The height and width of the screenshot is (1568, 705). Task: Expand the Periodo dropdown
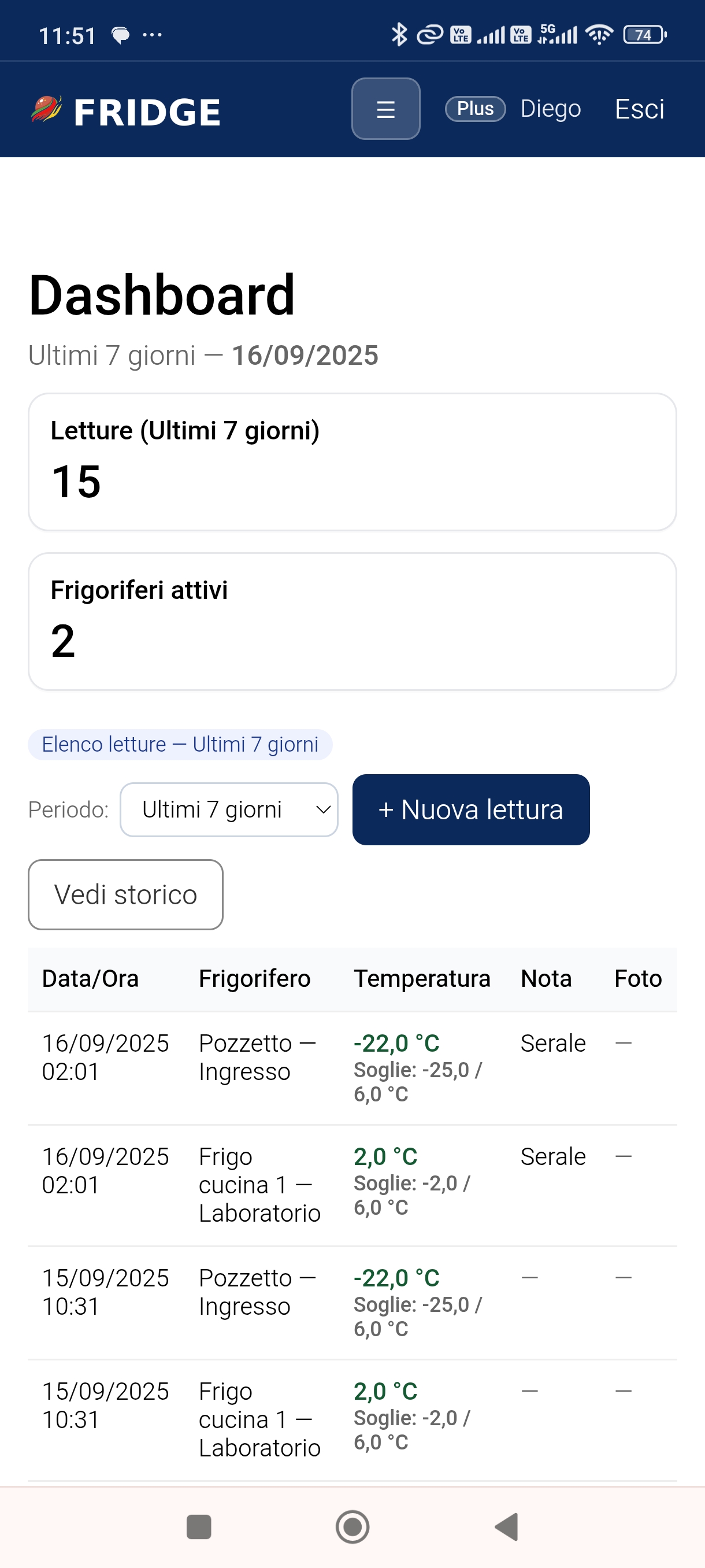tap(229, 809)
